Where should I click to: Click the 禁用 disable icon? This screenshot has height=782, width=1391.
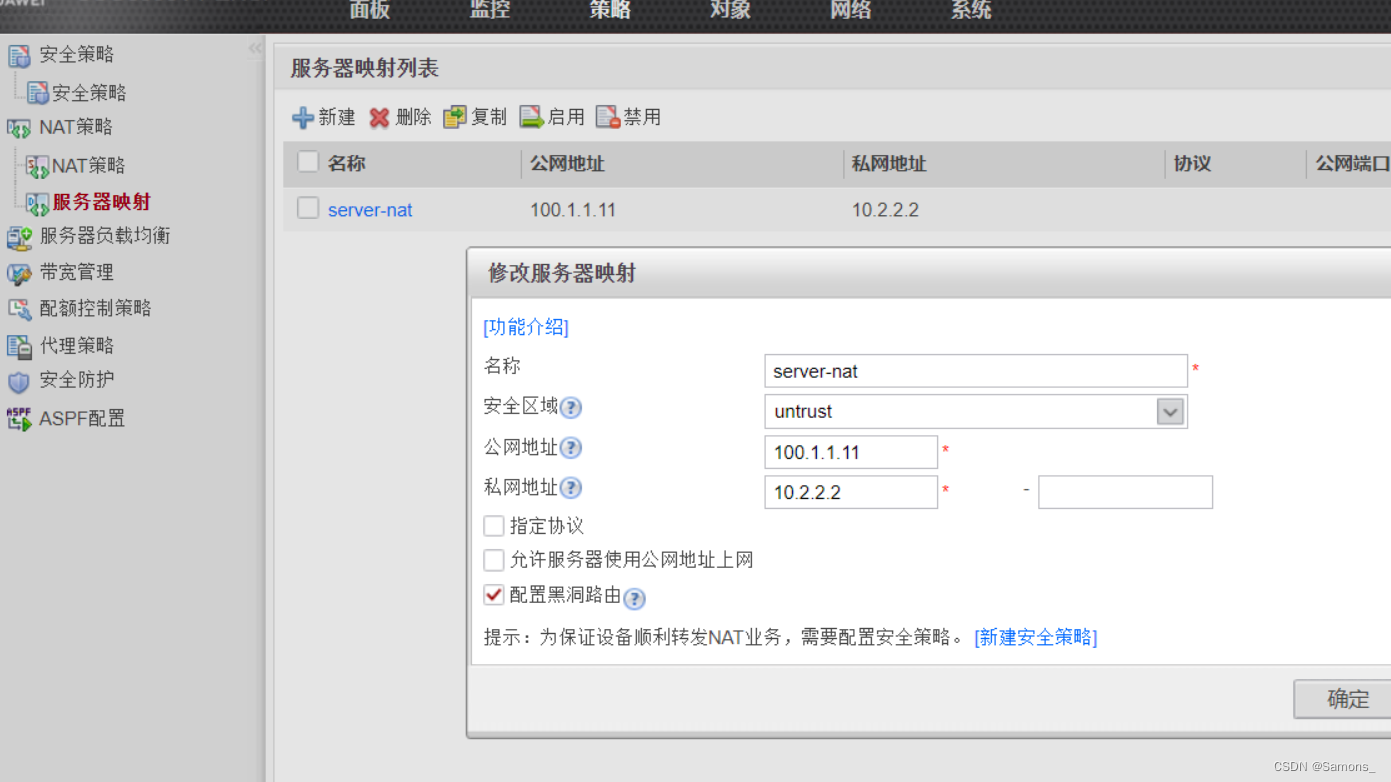[x=608, y=117]
